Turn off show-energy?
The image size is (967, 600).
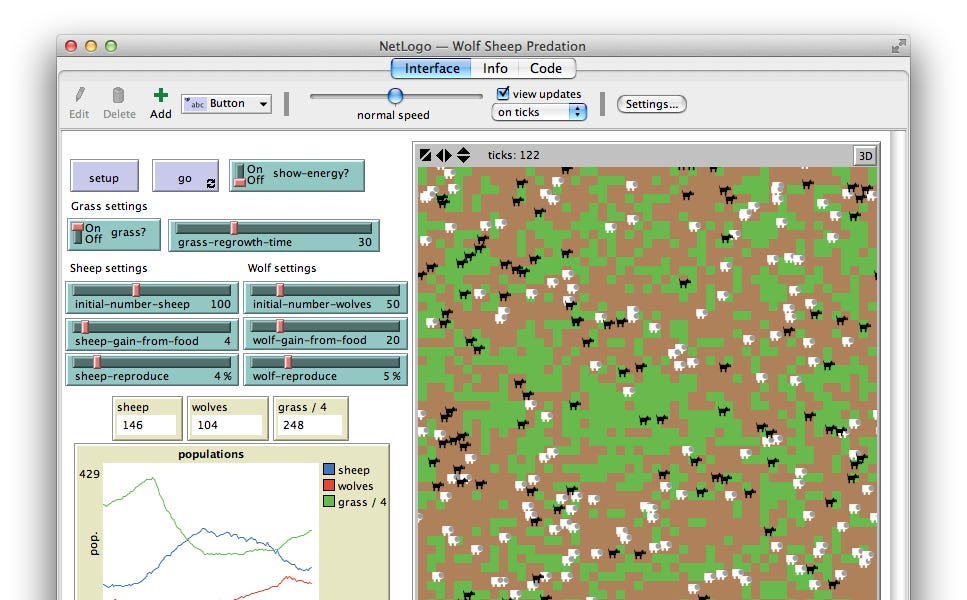tap(245, 180)
